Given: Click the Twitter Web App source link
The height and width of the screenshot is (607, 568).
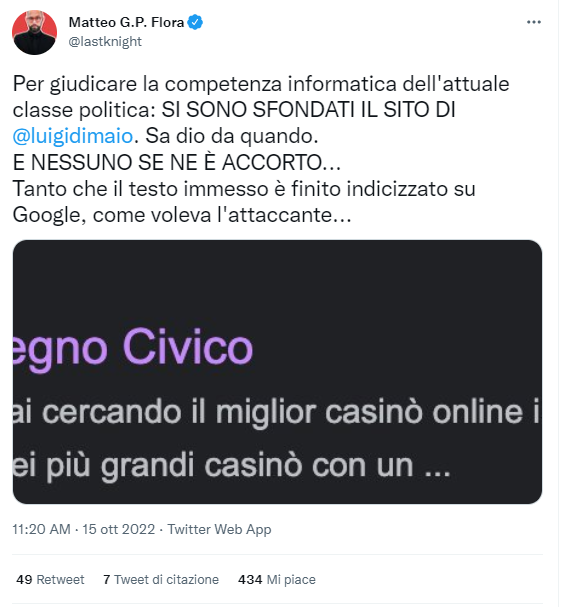Looking at the screenshot, I should (x=219, y=529).
